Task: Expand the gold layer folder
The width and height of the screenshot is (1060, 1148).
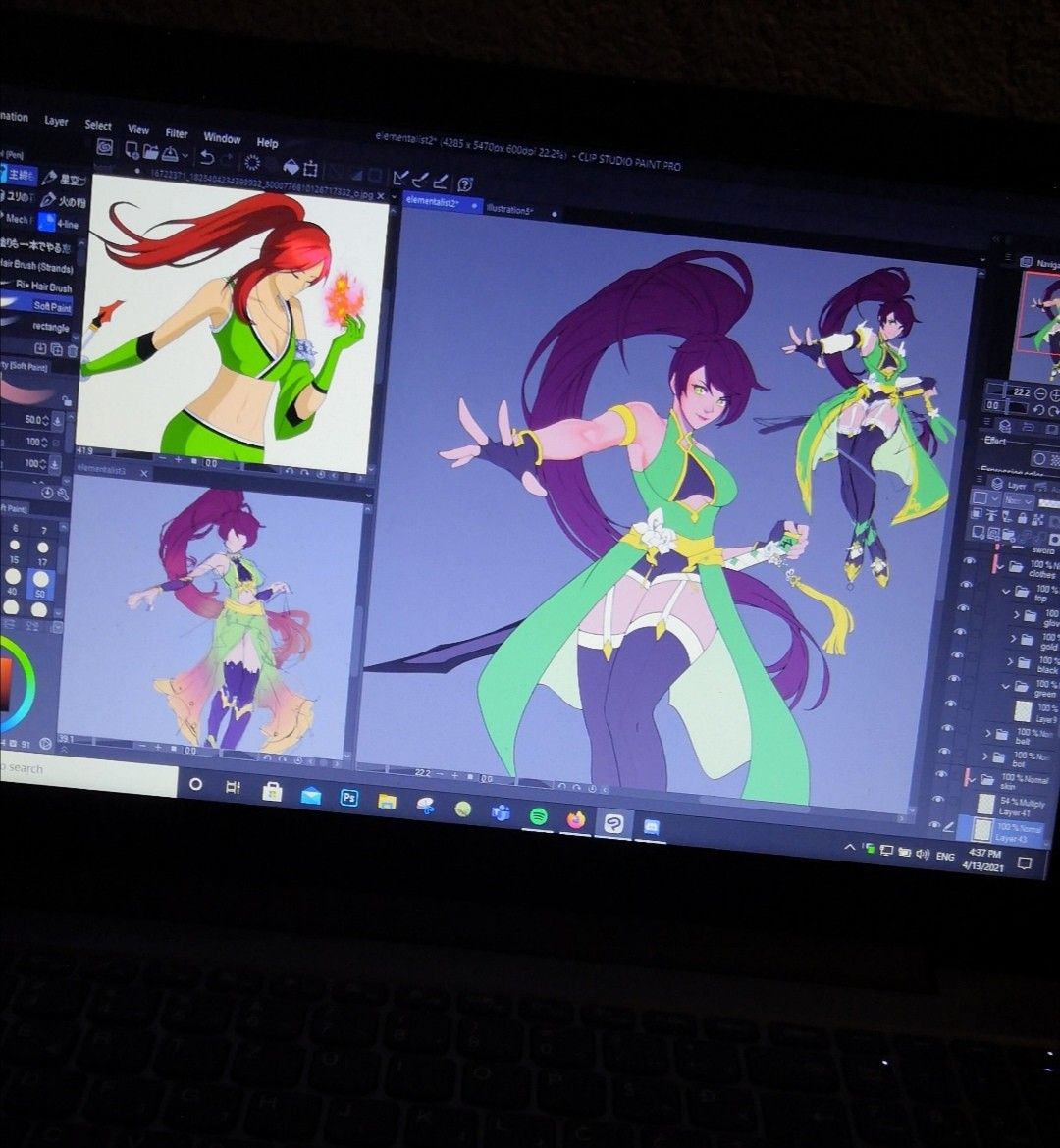Action: click(x=1015, y=639)
